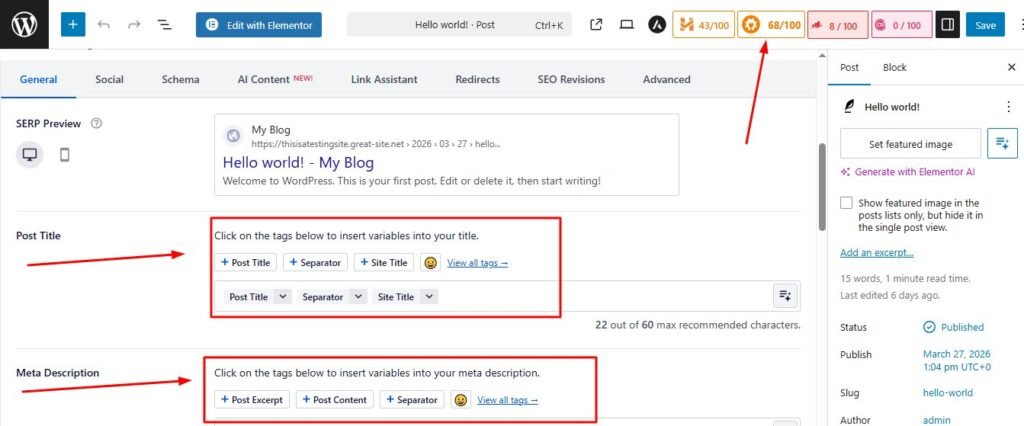Open emoji picker for Post Title
This screenshot has height=426, width=1024.
[x=430, y=263]
